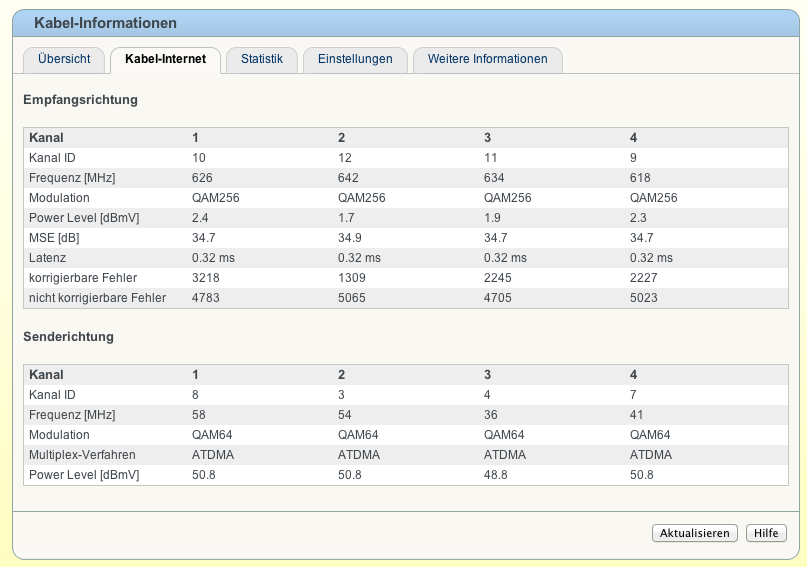Viewport: 807px width, 567px height.
Task: Open the Einstellungen tab
Action: point(355,59)
